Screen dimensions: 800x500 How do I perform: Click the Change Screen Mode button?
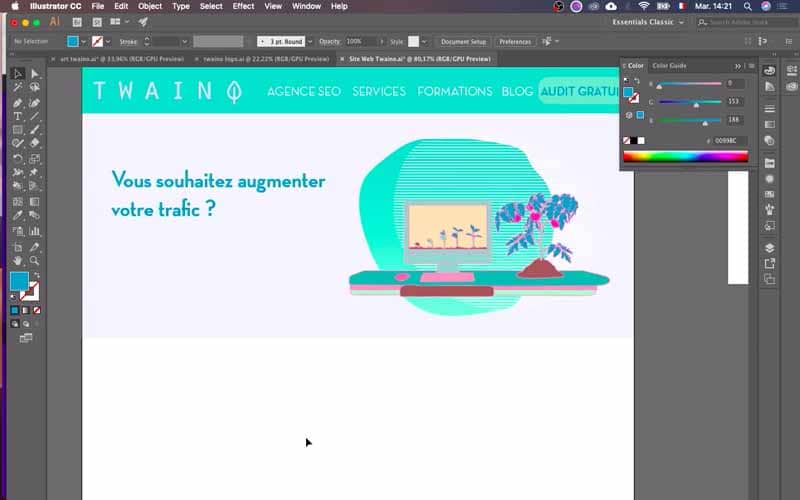26,338
